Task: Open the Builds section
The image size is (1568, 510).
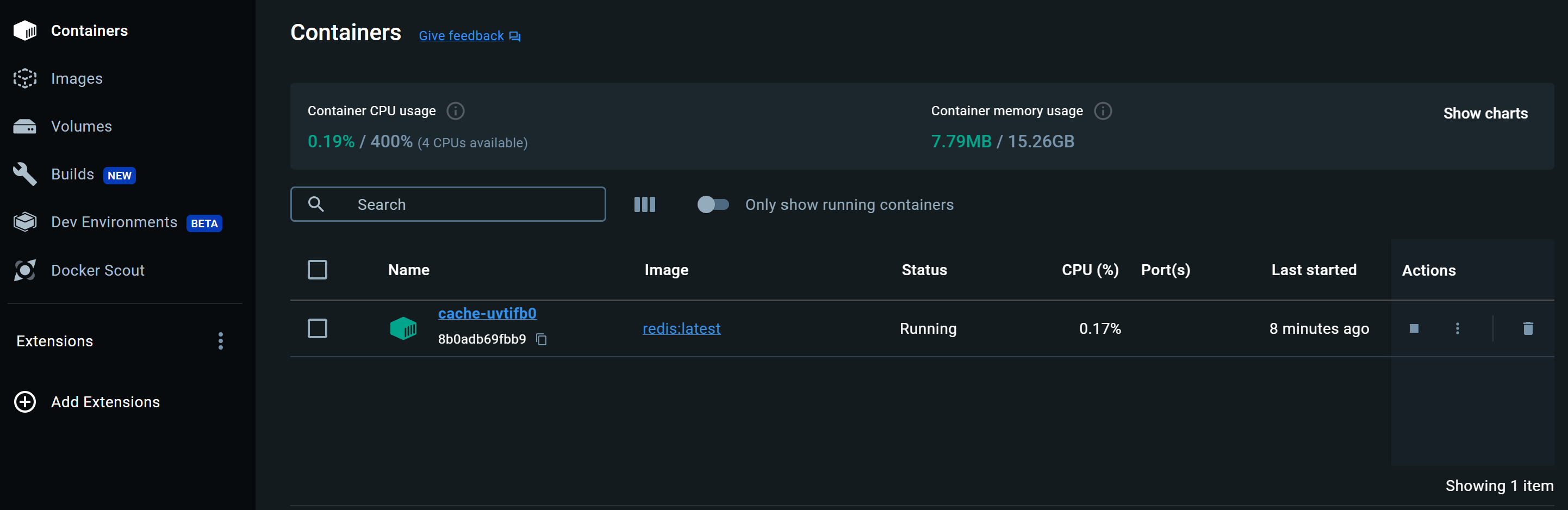Action: 72,174
